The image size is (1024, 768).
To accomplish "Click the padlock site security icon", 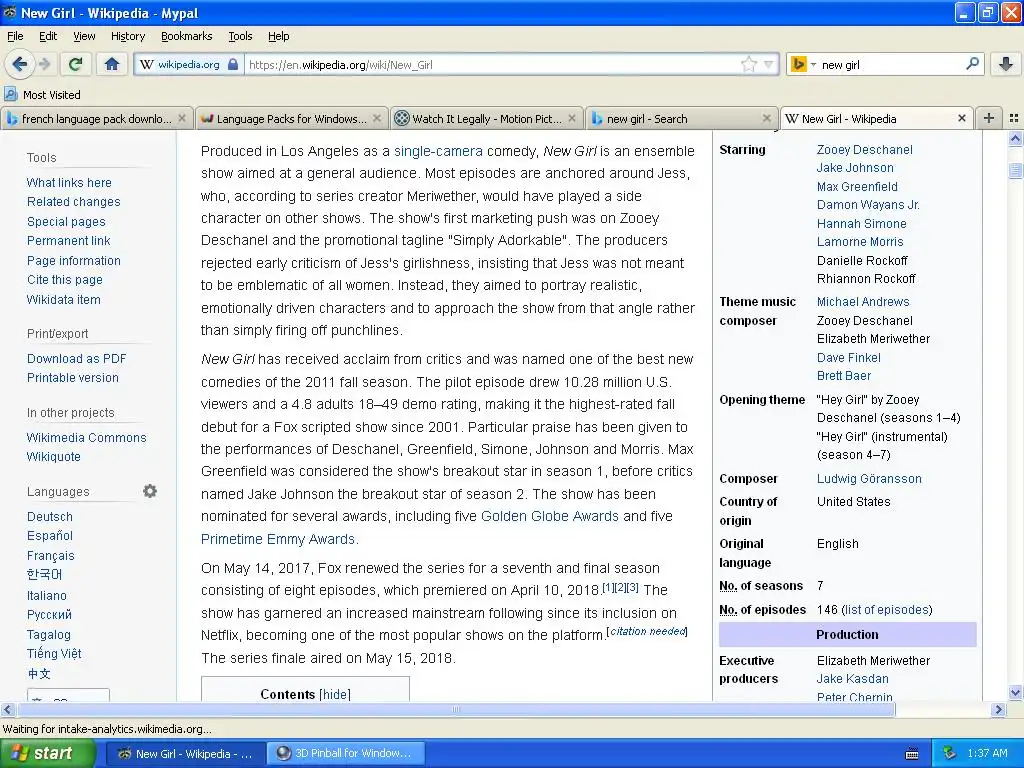I will coord(232,64).
